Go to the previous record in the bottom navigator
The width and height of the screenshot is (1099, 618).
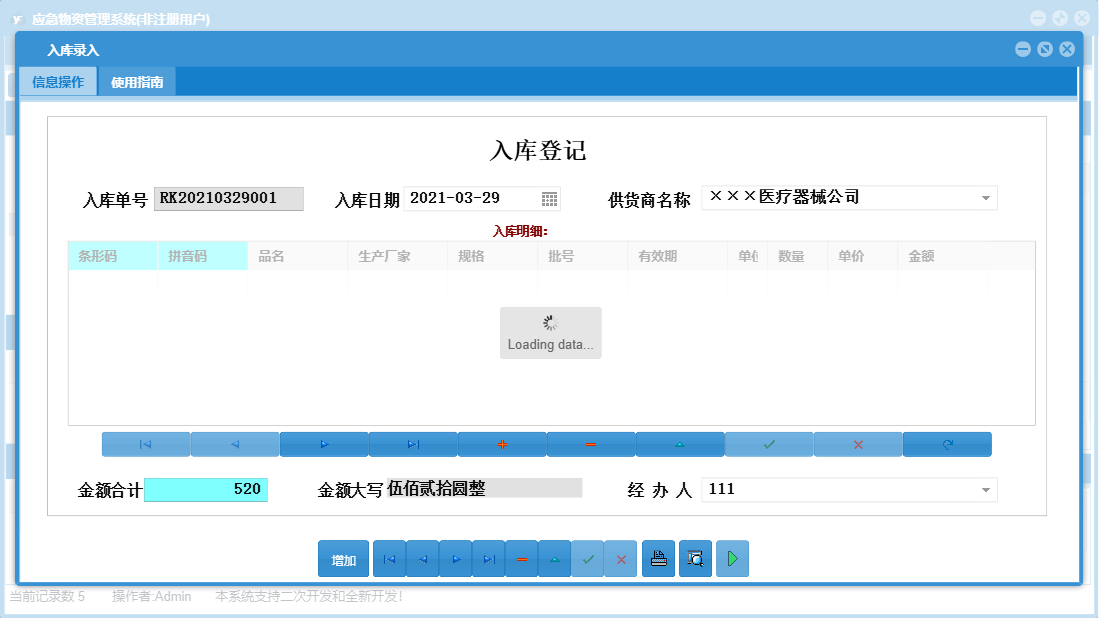[422, 558]
